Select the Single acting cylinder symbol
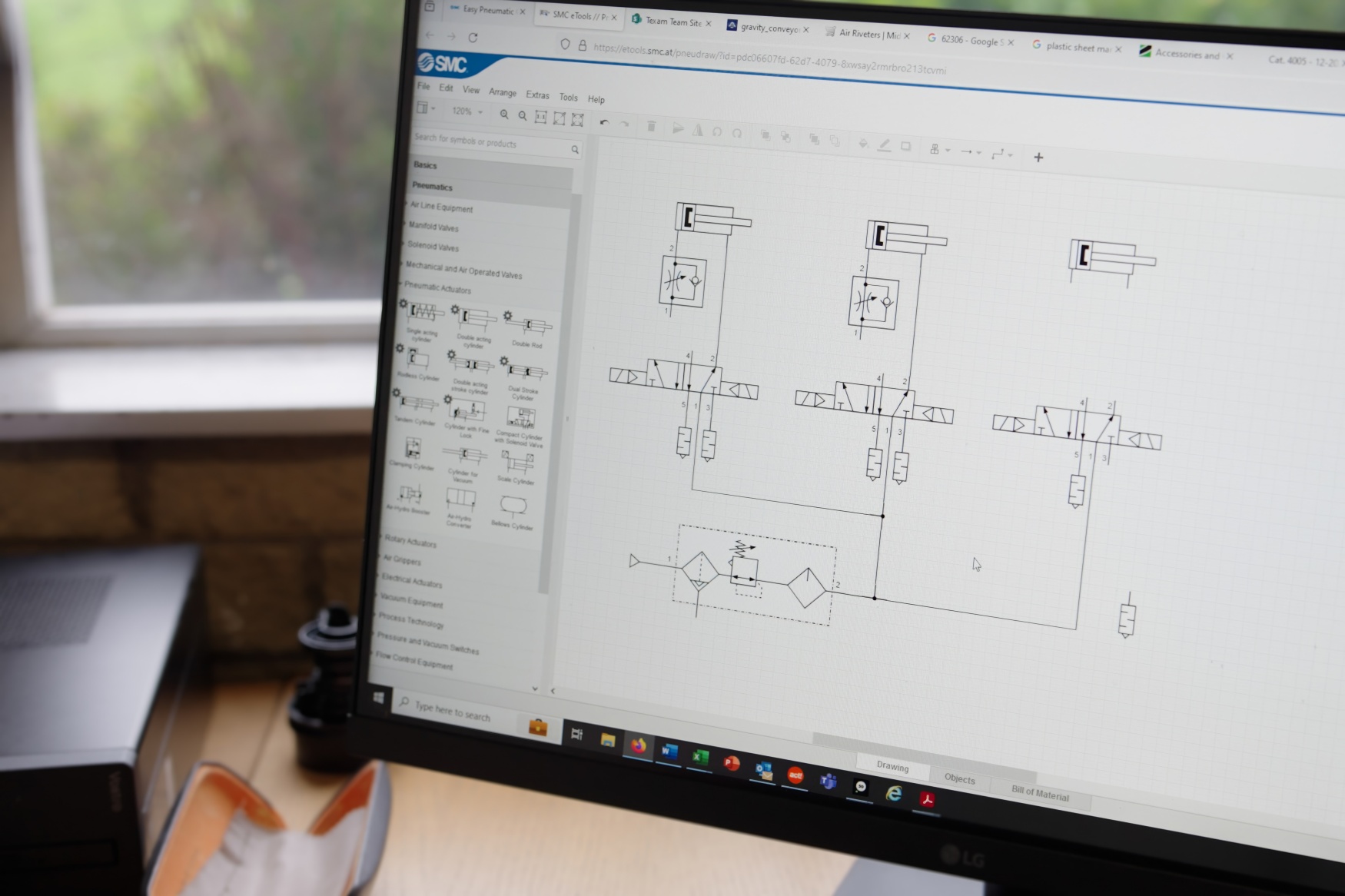 point(423,314)
